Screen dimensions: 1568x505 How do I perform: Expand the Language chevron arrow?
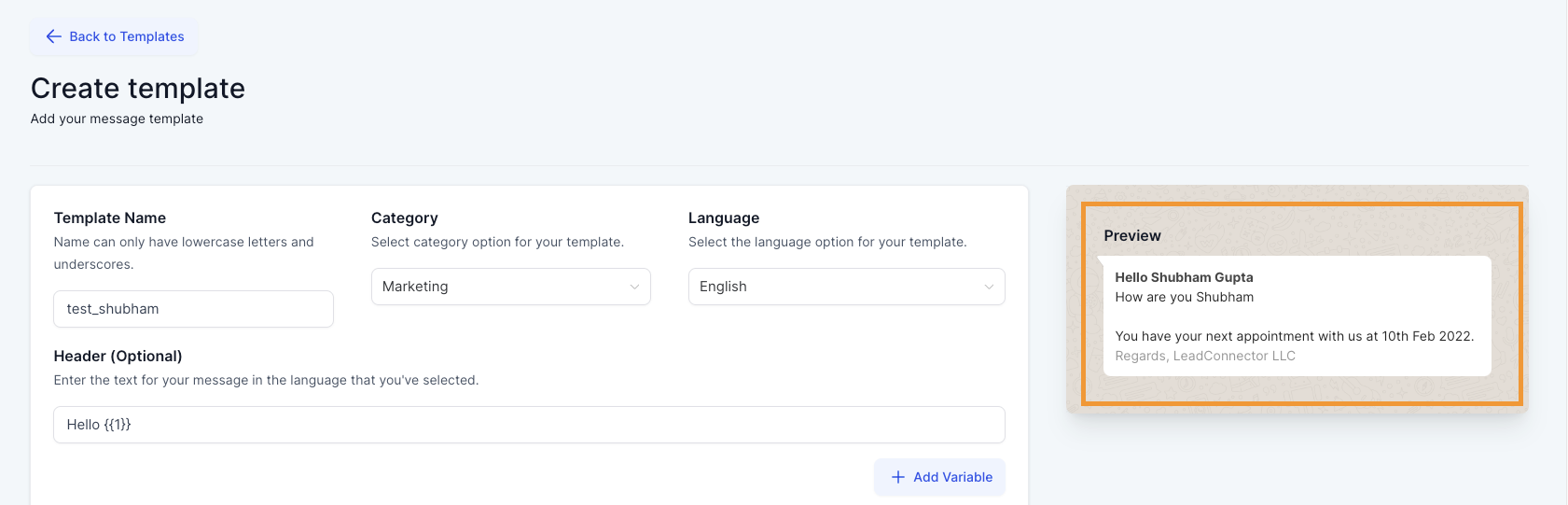pos(989,287)
